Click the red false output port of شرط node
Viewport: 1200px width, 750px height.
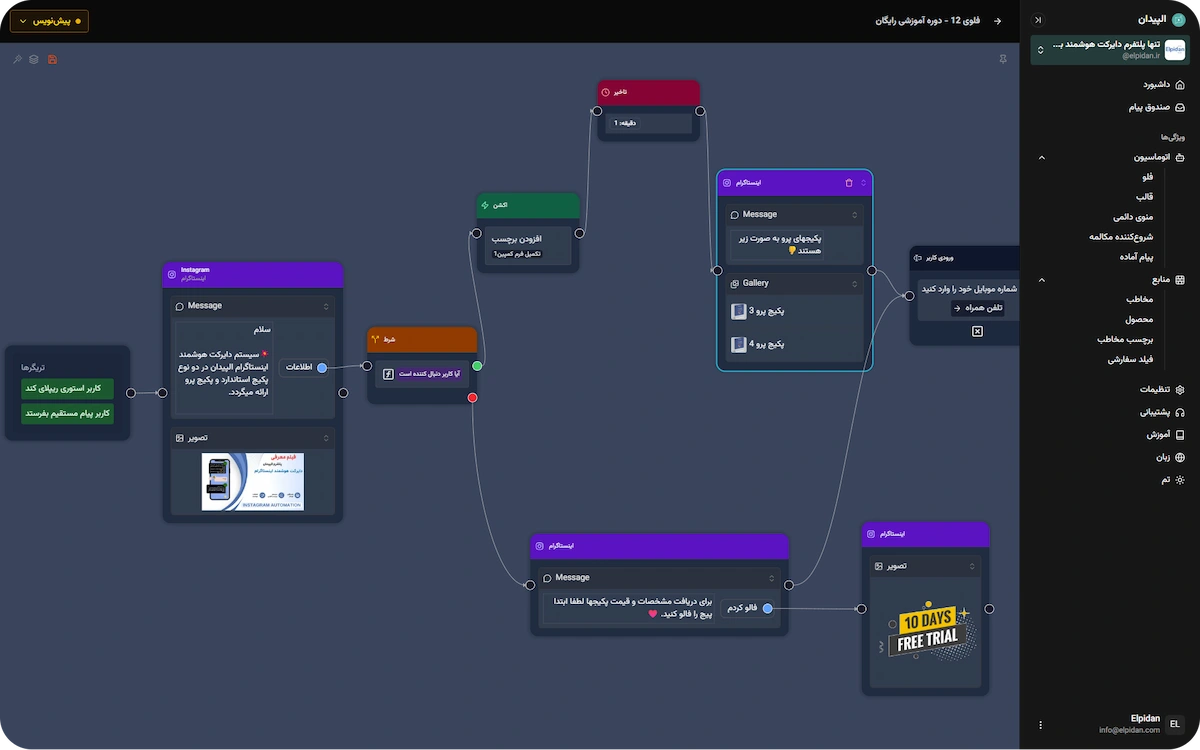point(472,398)
